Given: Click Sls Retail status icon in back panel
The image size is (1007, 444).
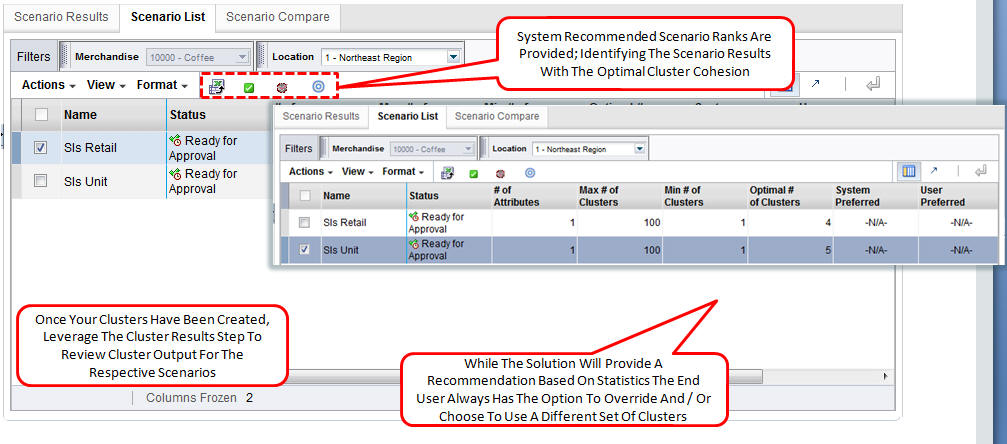Looking at the screenshot, I should click(175, 141).
